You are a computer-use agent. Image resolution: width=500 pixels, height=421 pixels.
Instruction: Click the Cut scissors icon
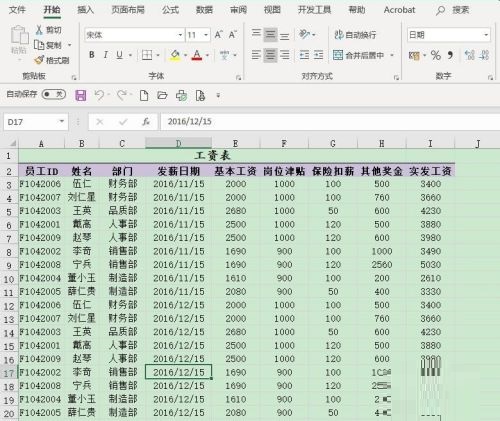coord(39,30)
